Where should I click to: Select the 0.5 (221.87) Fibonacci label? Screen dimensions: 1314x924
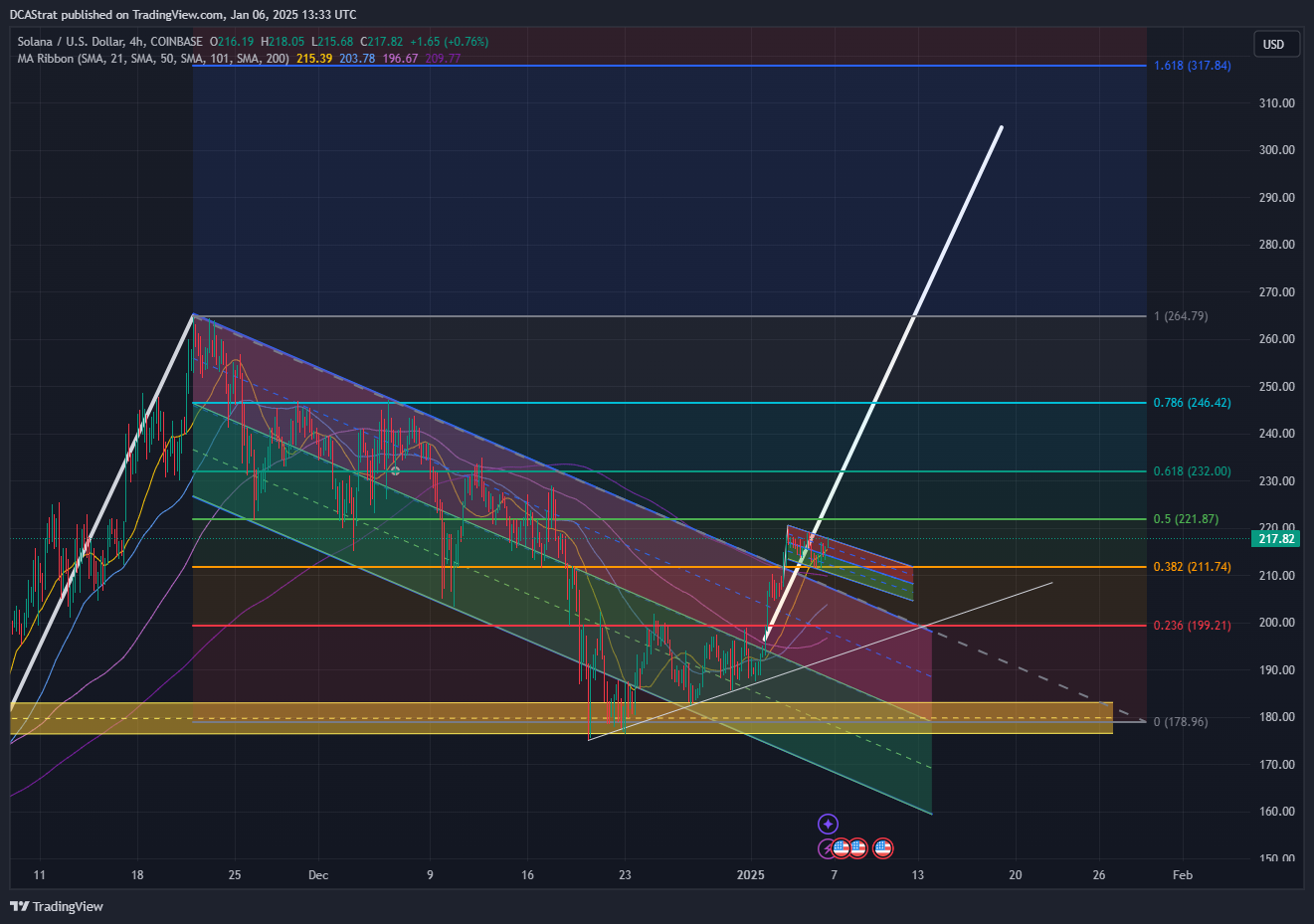coord(1186,519)
